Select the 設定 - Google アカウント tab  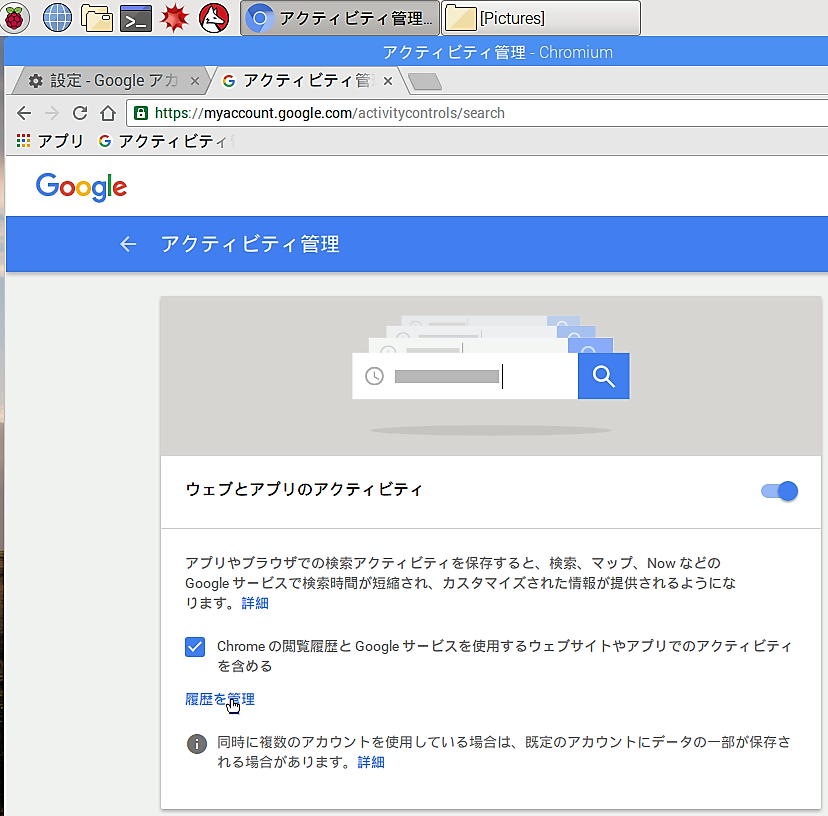click(x=113, y=81)
